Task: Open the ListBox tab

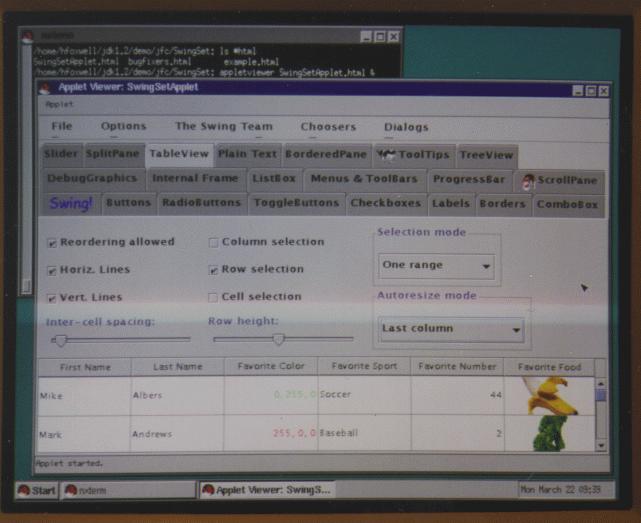Action: [x=274, y=179]
